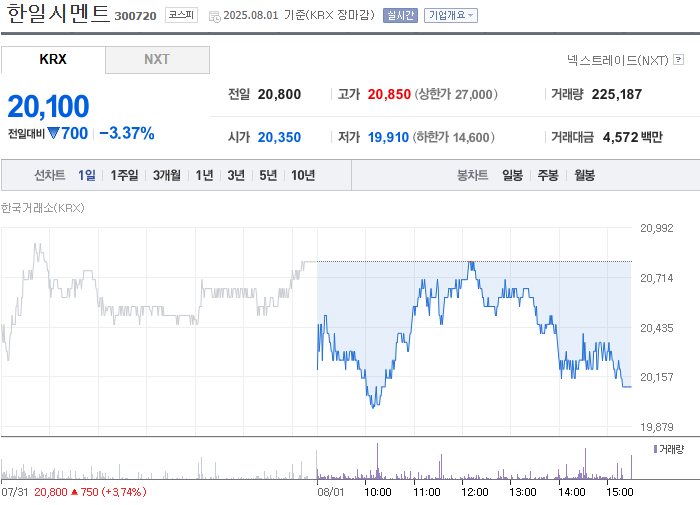Click the stock code 300720
Viewport: 700px width, 505px height.
[x=135, y=16]
